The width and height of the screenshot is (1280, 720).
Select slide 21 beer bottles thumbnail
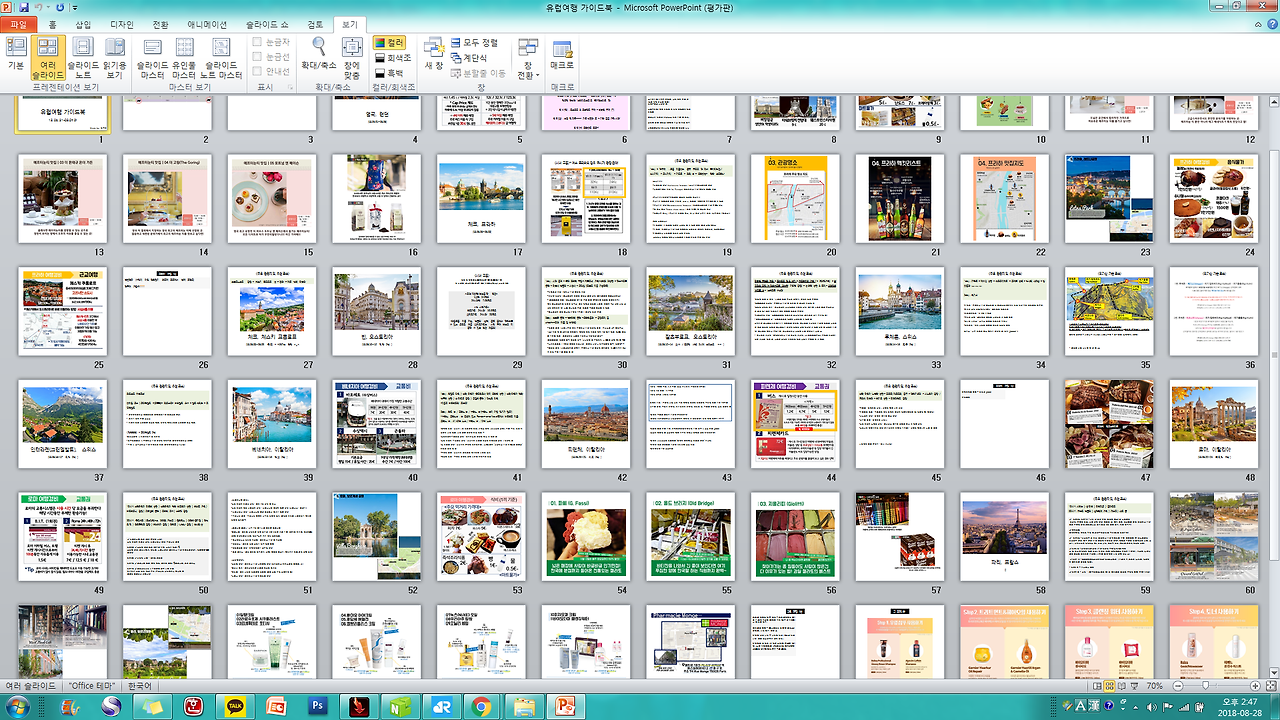tap(901, 198)
